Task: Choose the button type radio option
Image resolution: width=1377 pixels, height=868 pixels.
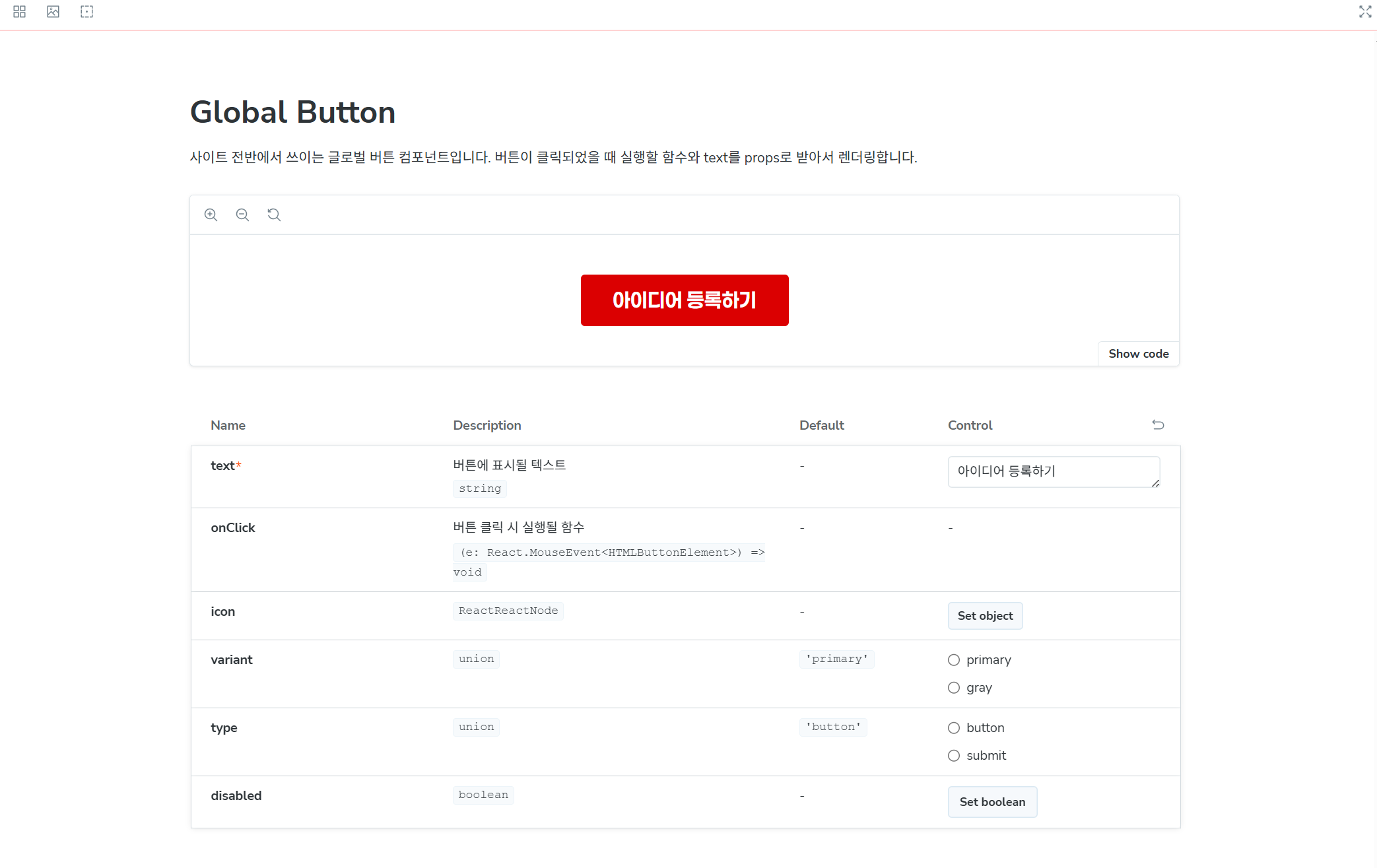Action: pos(954,728)
